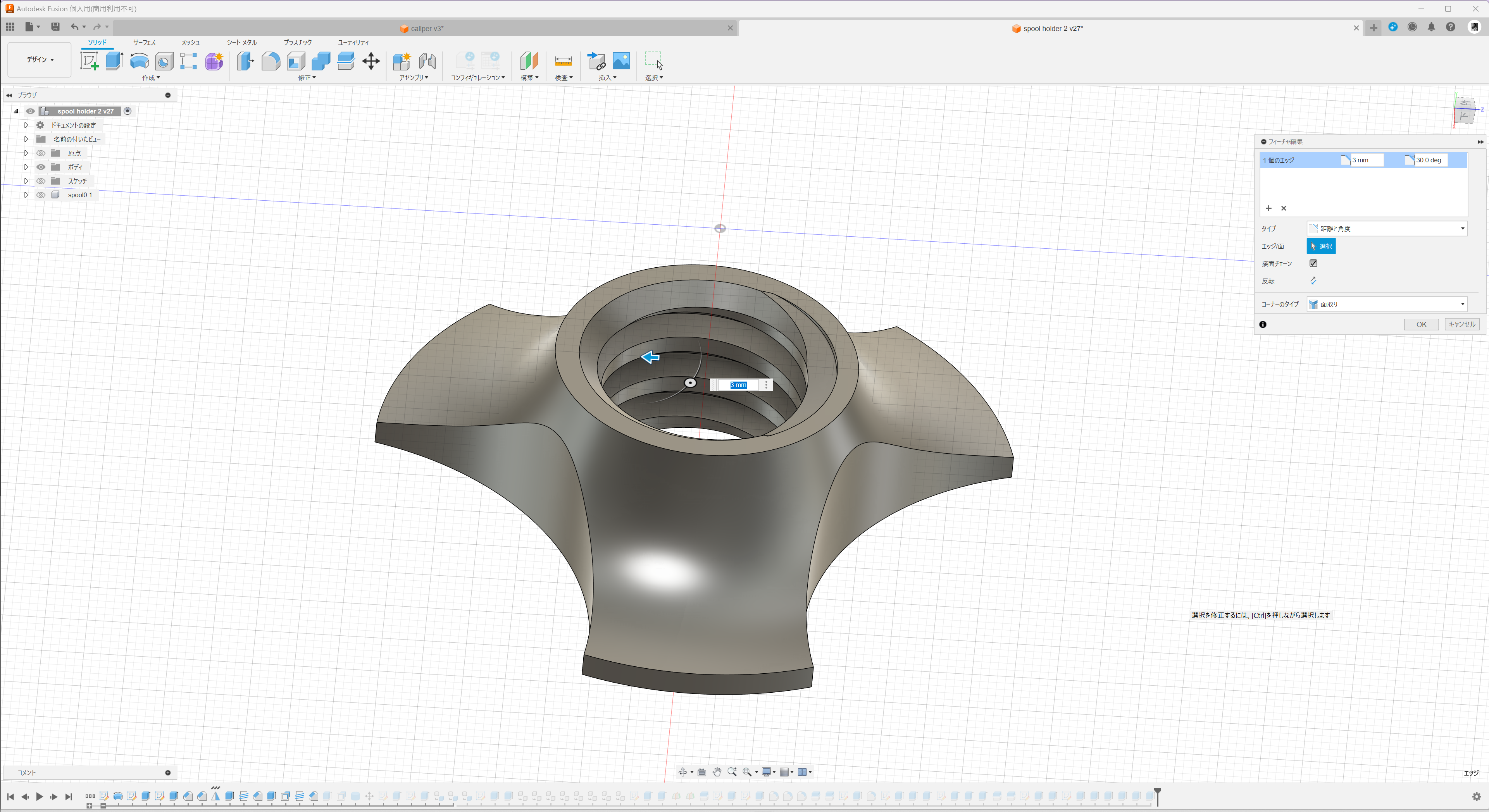Click the Move/Copy cross-arrows icon

(x=371, y=61)
